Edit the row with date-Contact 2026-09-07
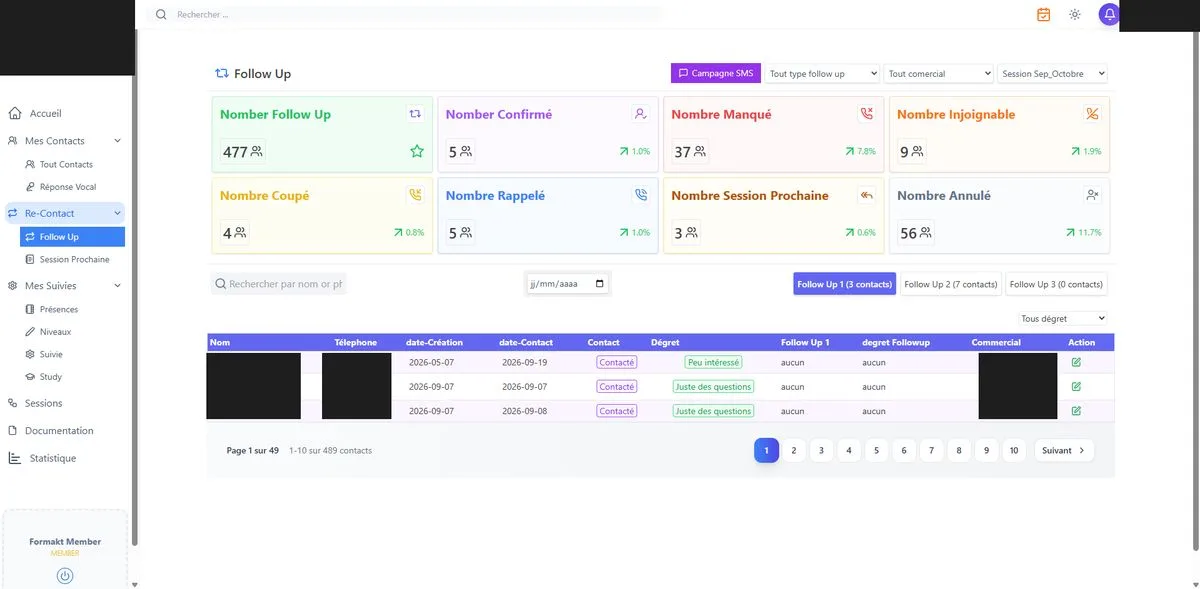Image resolution: width=1200 pixels, height=589 pixels. click(x=1076, y=386)
